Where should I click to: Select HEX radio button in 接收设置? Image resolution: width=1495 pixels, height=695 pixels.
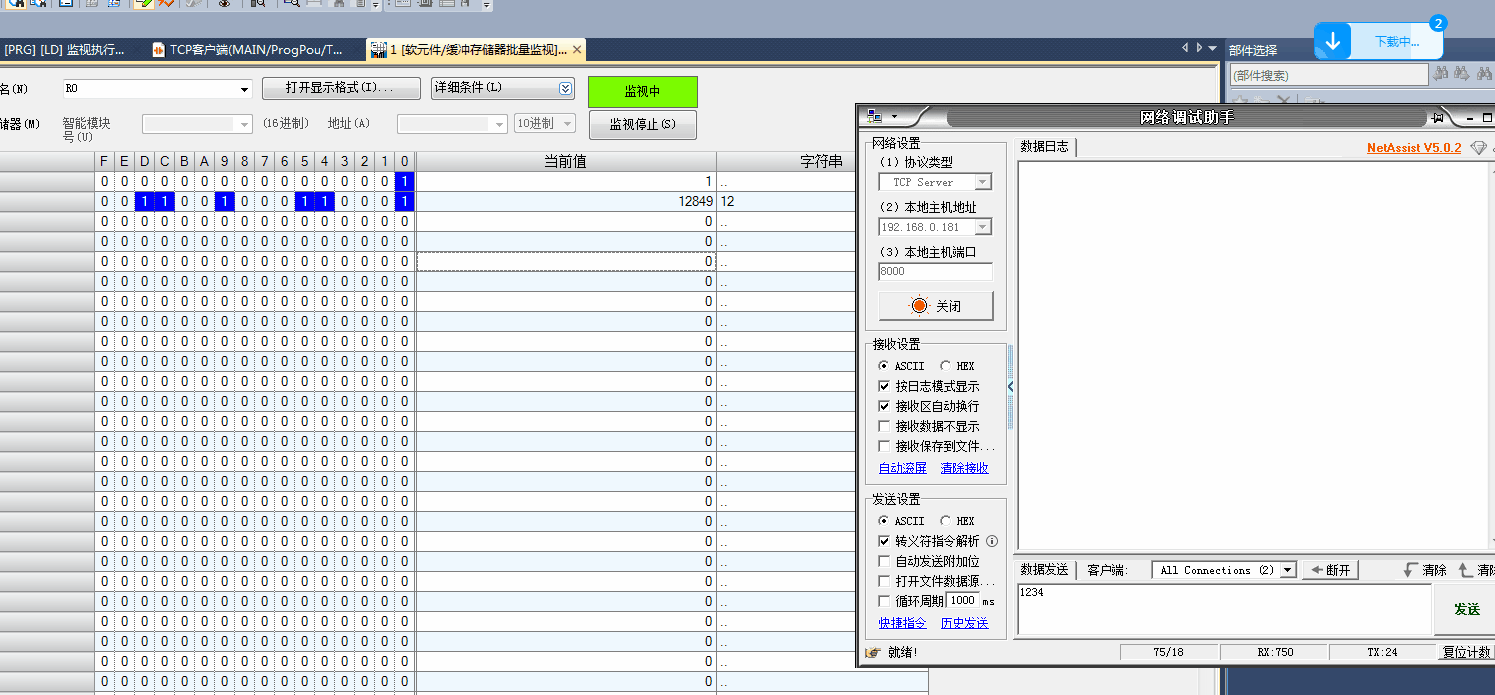[x=946, y=366]
